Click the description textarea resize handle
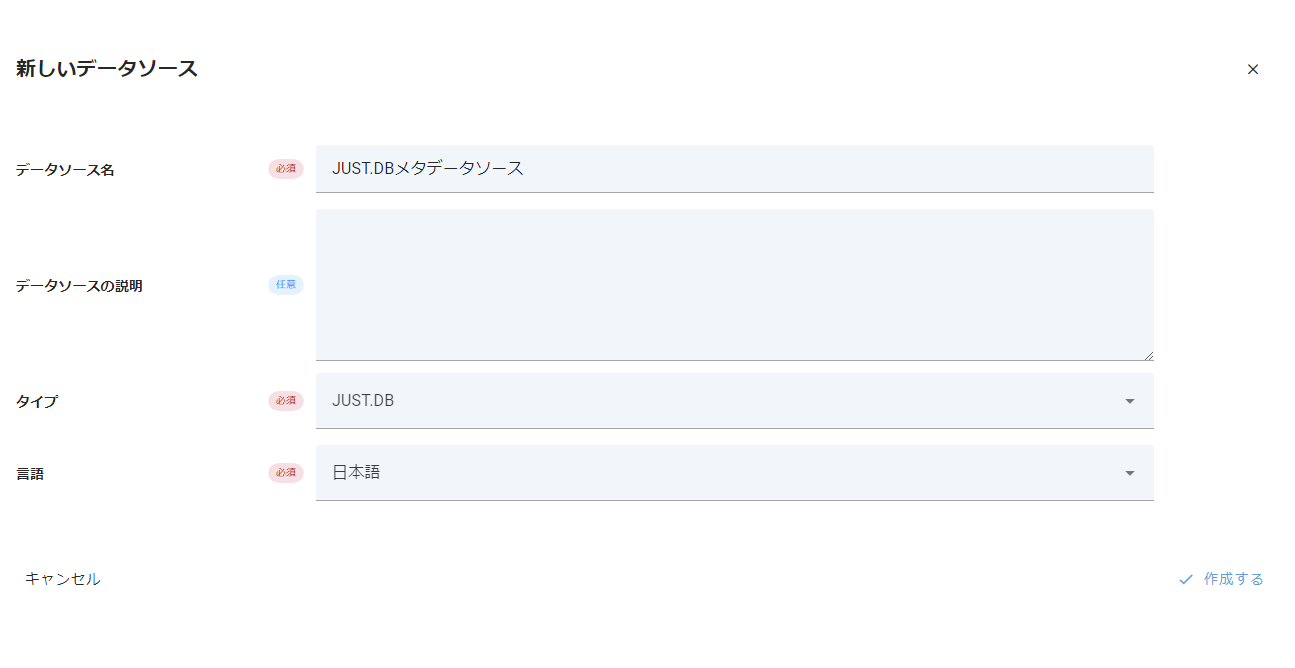The height and width of the screenshot is (668, 1295). click(1148, 355)
